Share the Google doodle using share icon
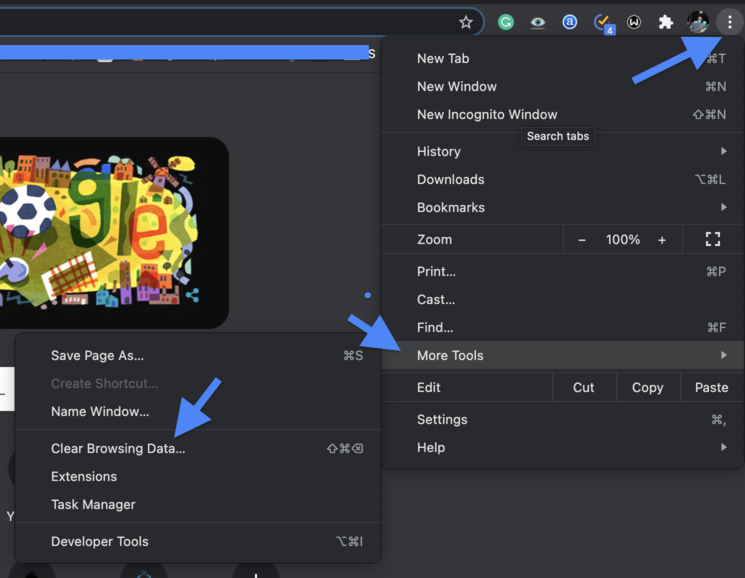The width and height of the screenshot is (745, 578). point(192,295)
